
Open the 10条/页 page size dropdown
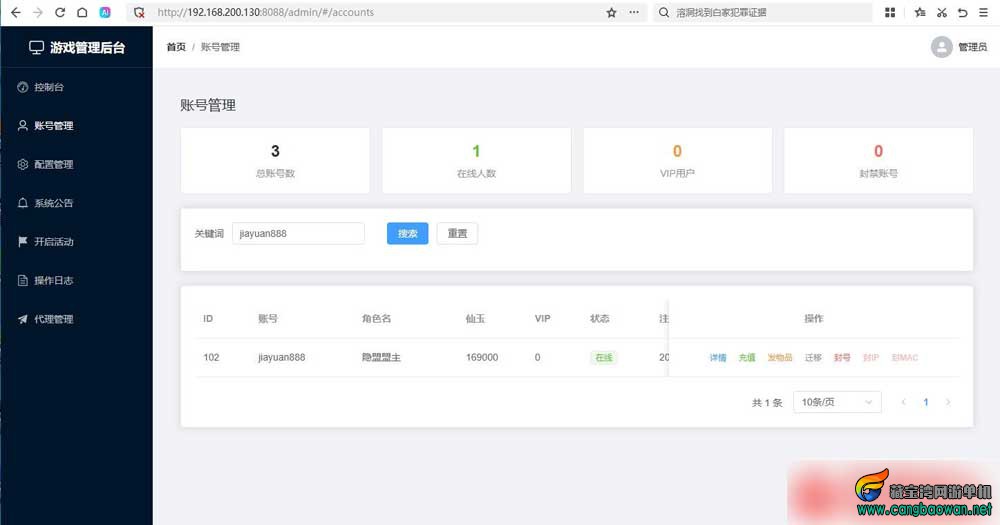point(837,402)
